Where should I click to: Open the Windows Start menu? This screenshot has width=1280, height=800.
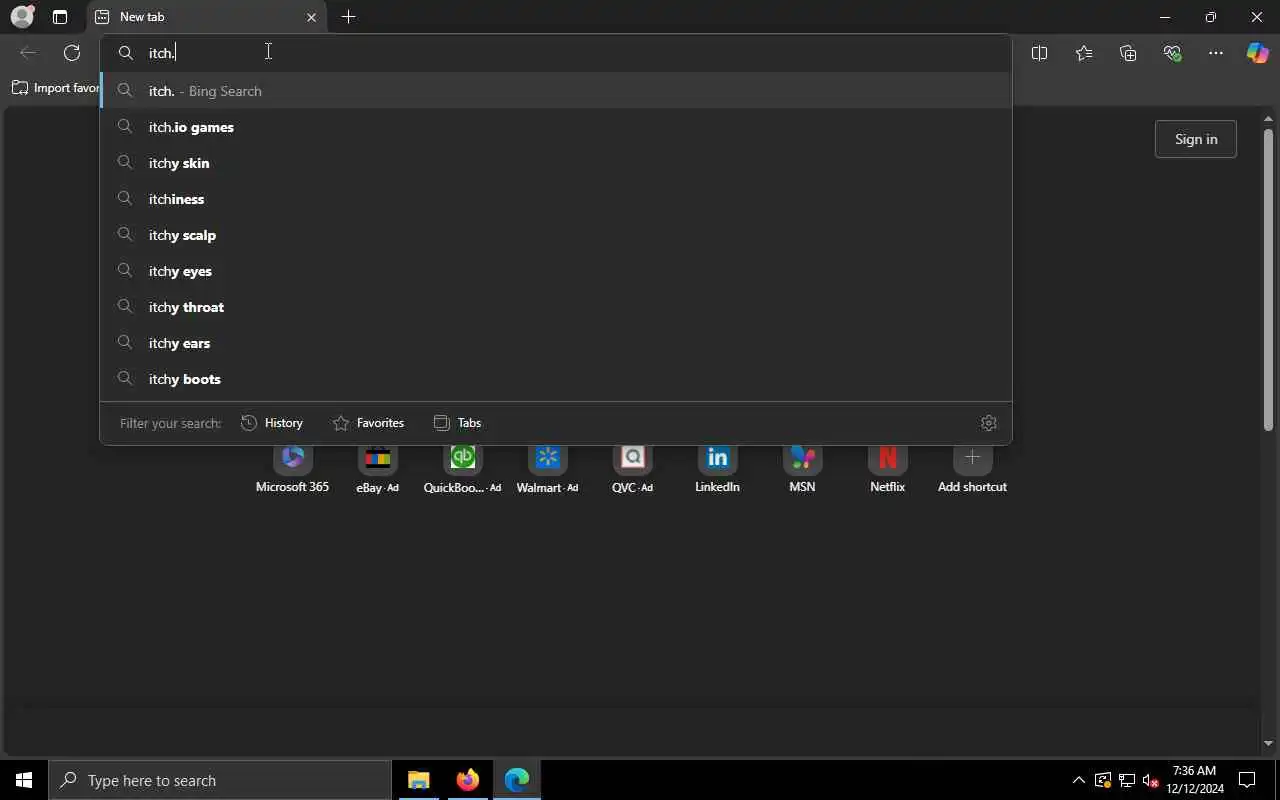pyautogui.click(x=24, y=780)
